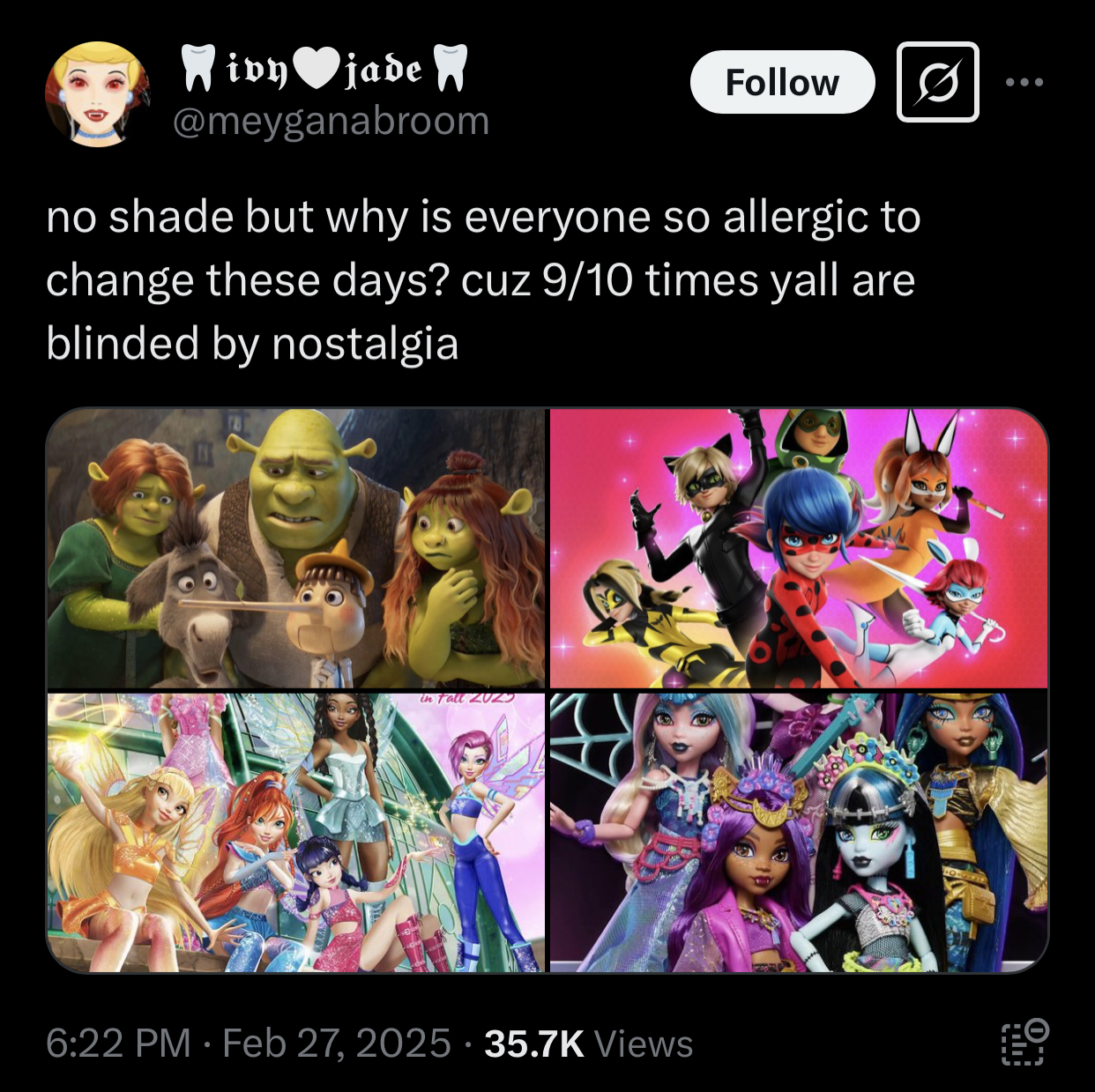Screen dimensions: 1095x1092
Task: Open the Shrek movie image
Action: coord(296,547)
